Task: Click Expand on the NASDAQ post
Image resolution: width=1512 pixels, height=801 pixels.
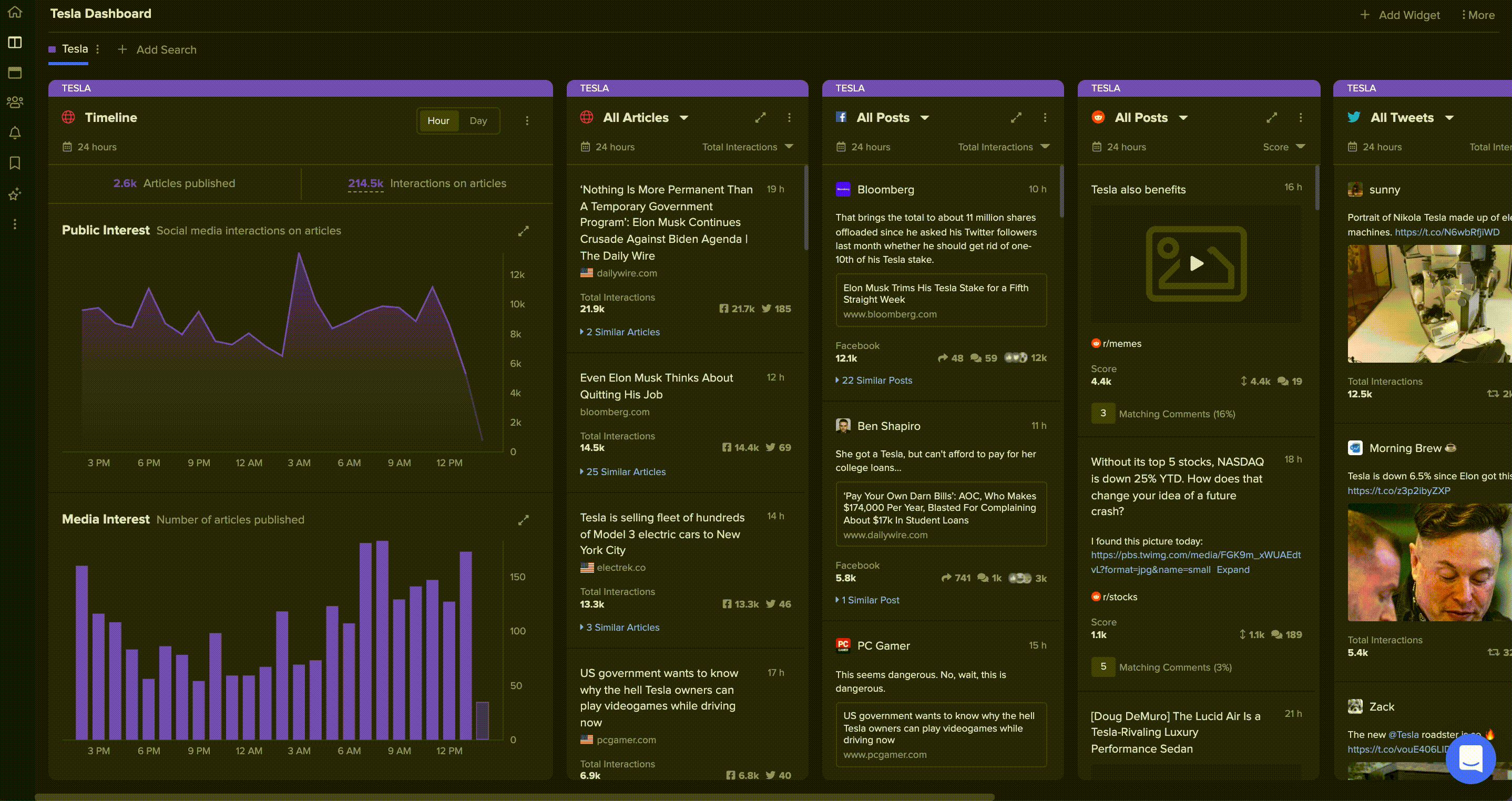Action: click(1233, 570)
